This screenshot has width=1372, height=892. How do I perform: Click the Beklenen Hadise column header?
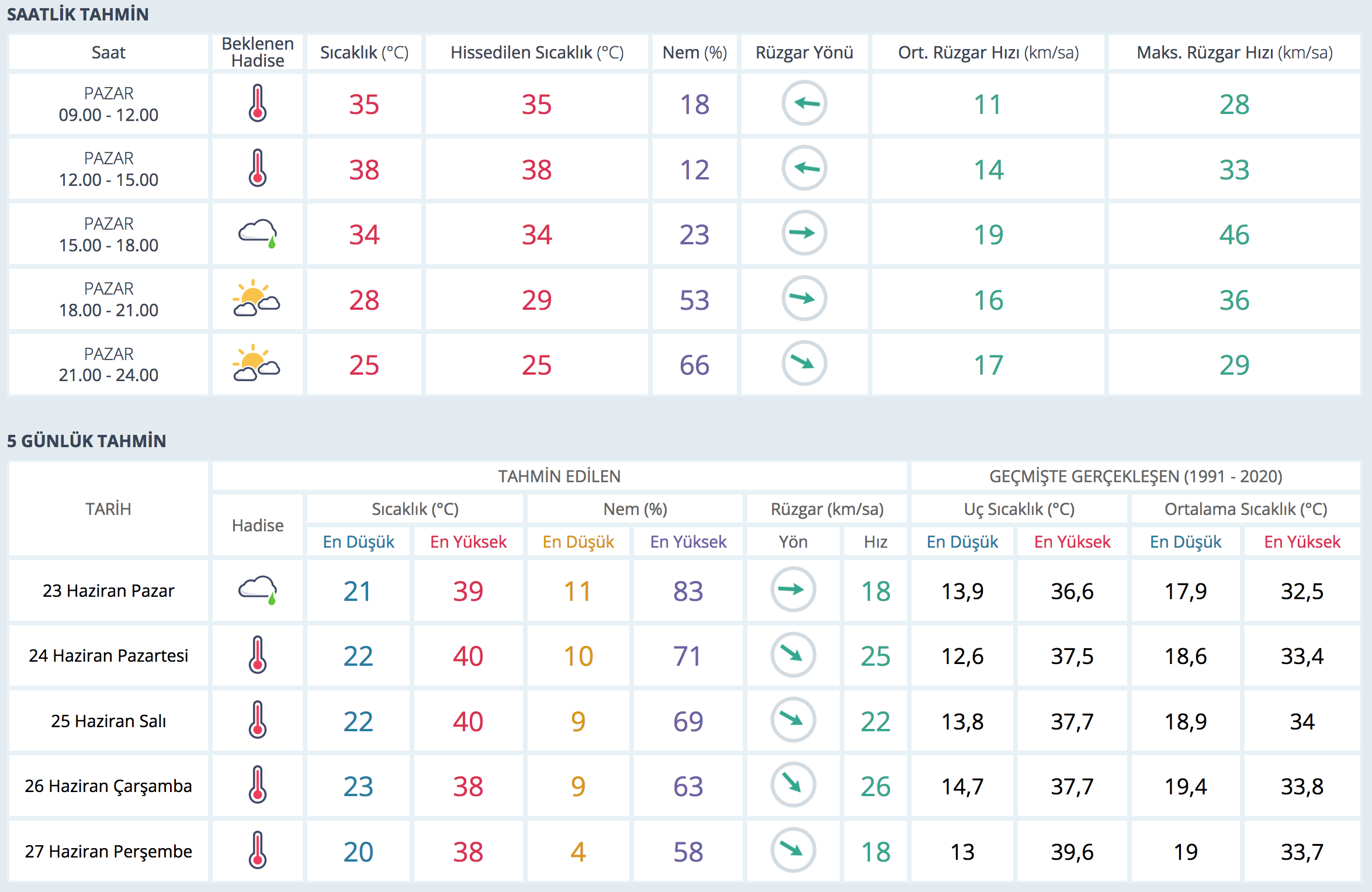[257, 52]
